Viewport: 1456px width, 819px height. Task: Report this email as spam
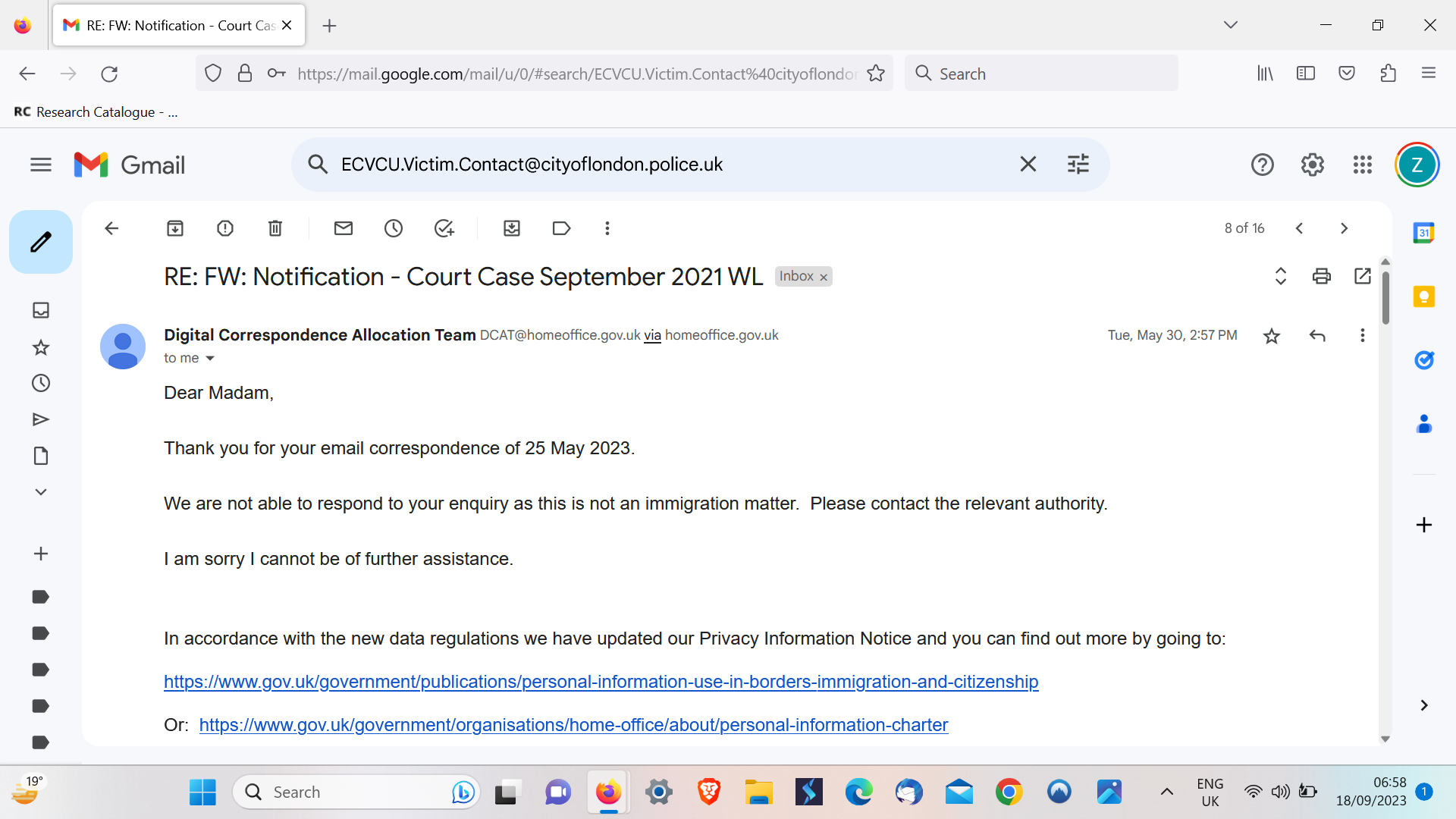(225, 228)
